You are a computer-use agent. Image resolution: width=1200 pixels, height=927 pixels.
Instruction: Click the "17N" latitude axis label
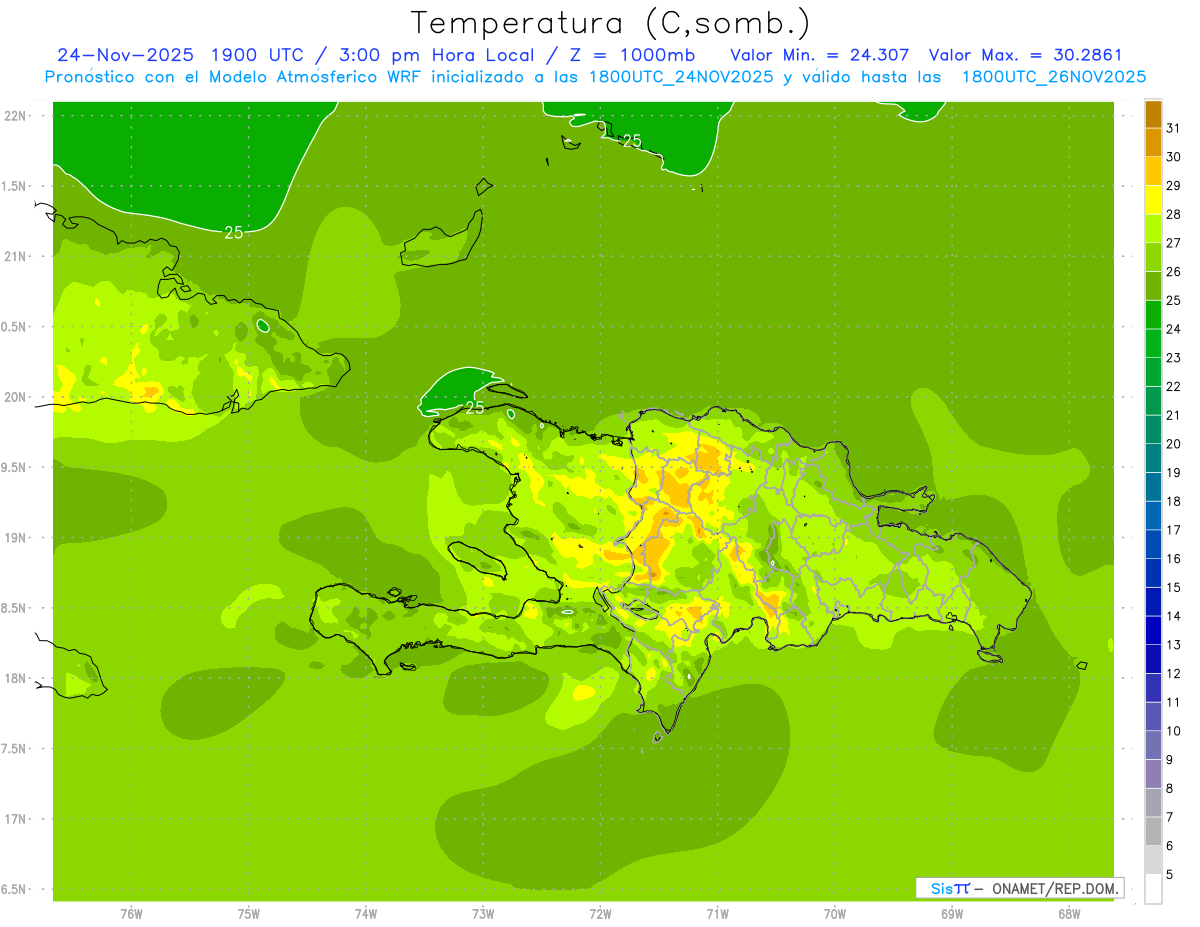tap(16, 819)
